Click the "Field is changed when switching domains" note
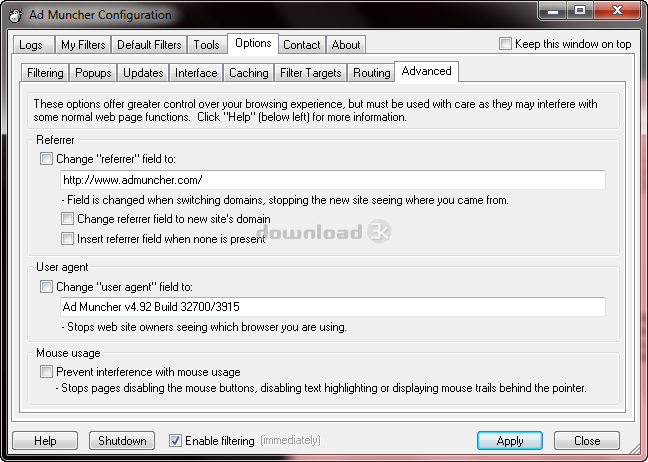 [x=285, y=200]
